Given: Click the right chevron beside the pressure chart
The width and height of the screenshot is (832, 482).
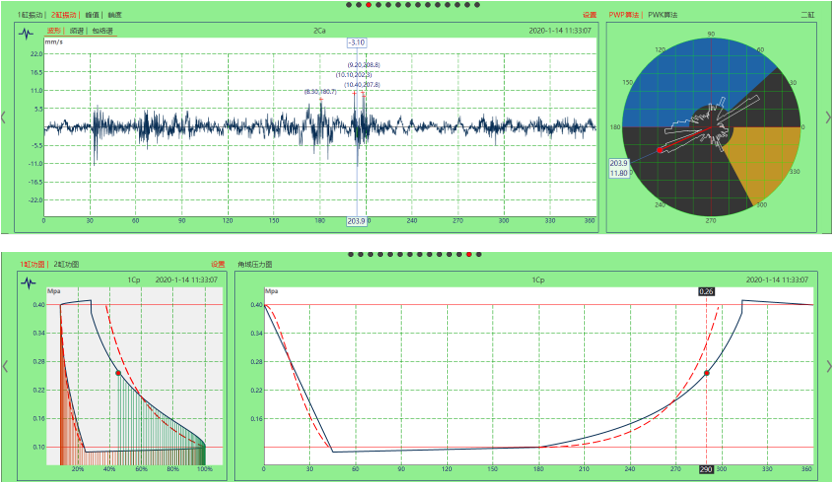Looking at the screenshot, I should pyautogui.click(x=827, y=367).
